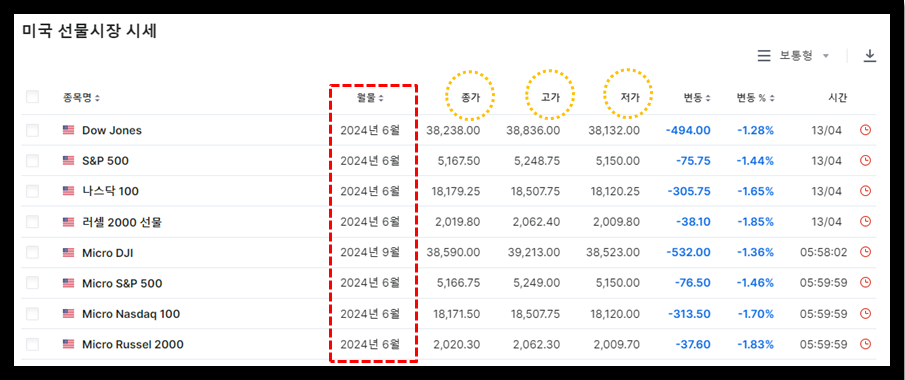Click the -37.60 change value
This screenshot has width=905, height=380.
693,344
